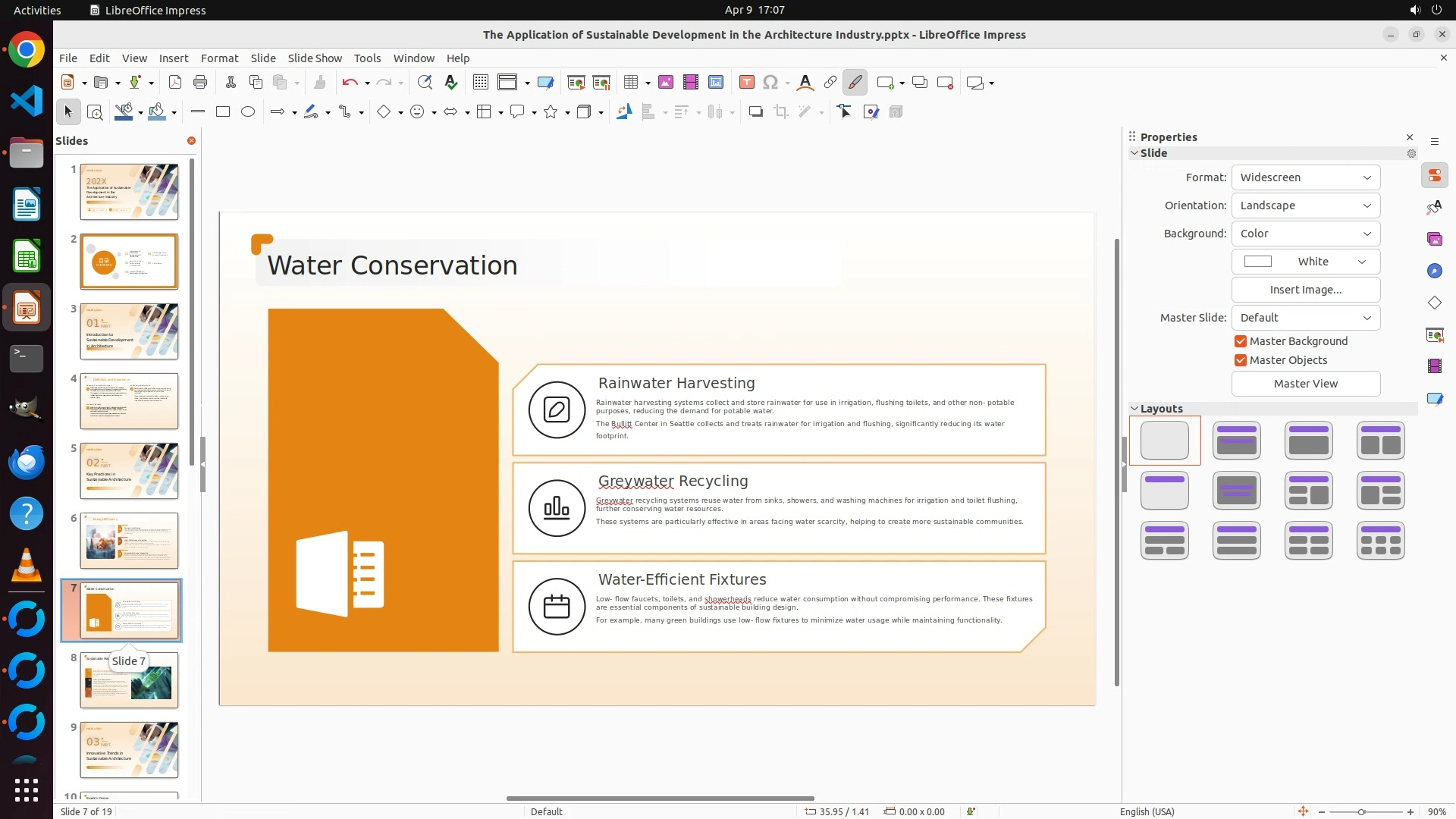Click the Insert Text Box icon

pyautogui.click(x=746, y=83)
